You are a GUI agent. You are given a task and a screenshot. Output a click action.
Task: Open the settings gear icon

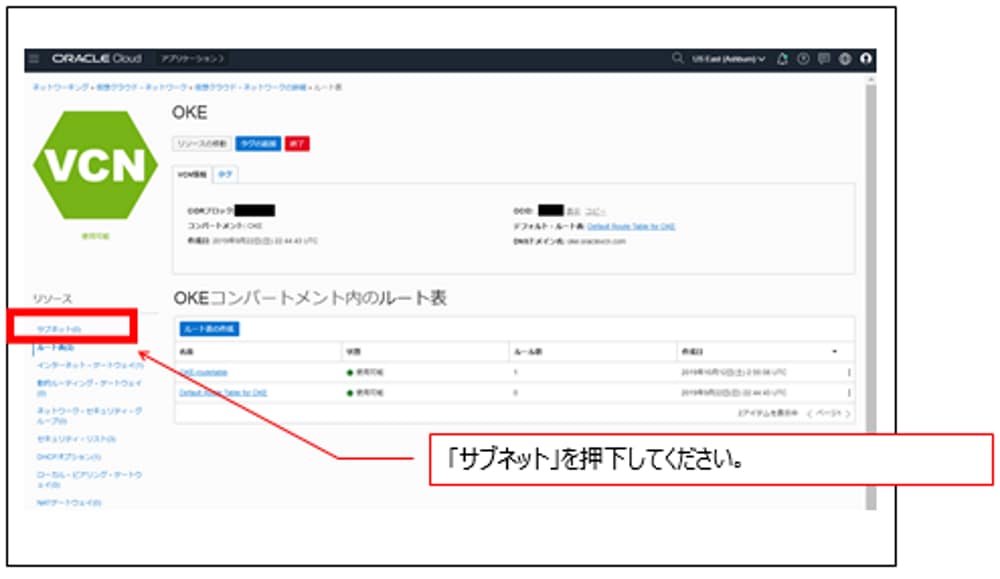pos(843,60)
